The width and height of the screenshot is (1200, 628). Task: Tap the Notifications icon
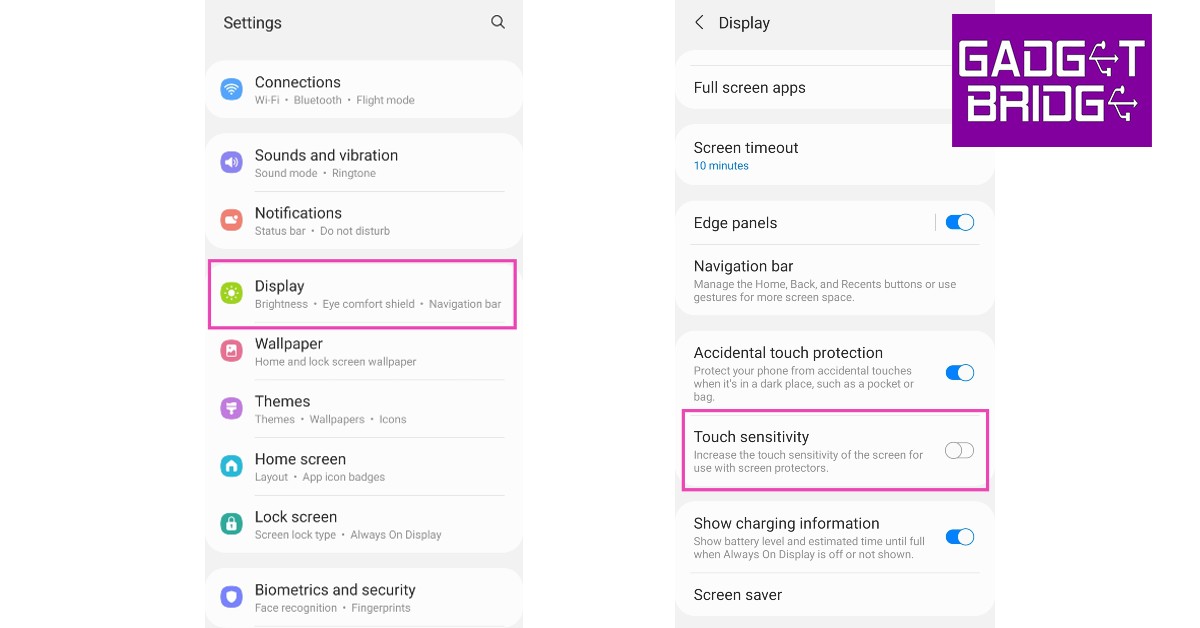tap(232, 220)
